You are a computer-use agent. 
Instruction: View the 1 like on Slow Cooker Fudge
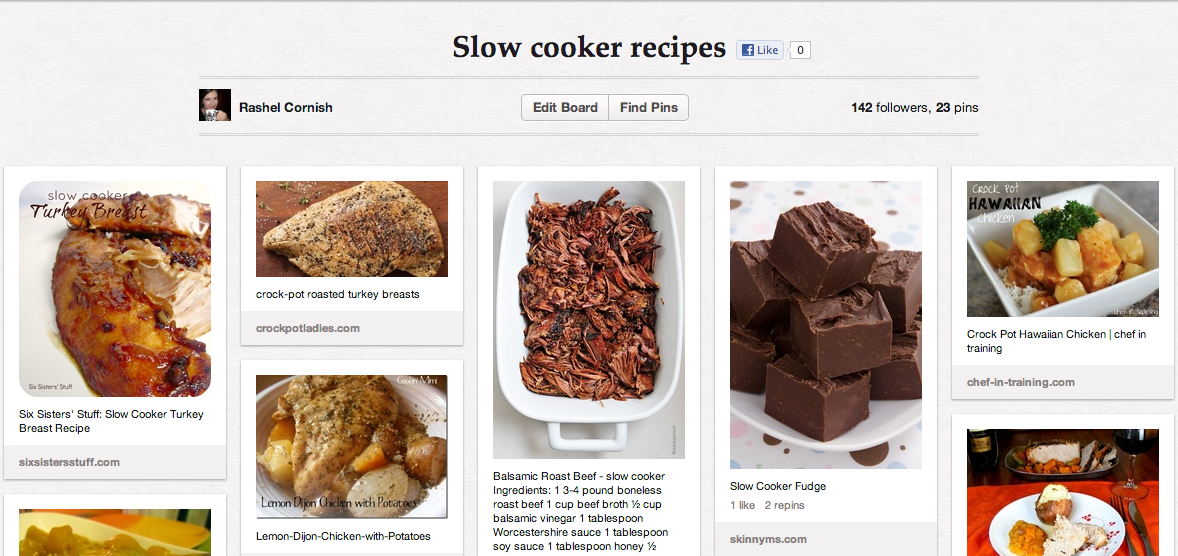(742, 506)
